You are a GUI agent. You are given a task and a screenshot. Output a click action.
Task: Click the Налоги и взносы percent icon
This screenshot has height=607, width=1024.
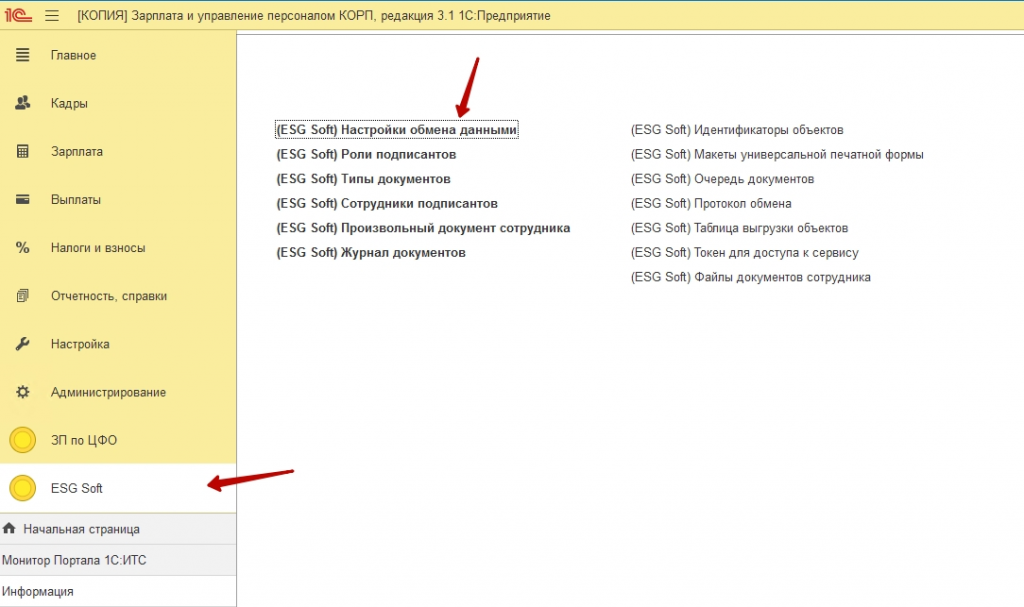pos(23,248)
